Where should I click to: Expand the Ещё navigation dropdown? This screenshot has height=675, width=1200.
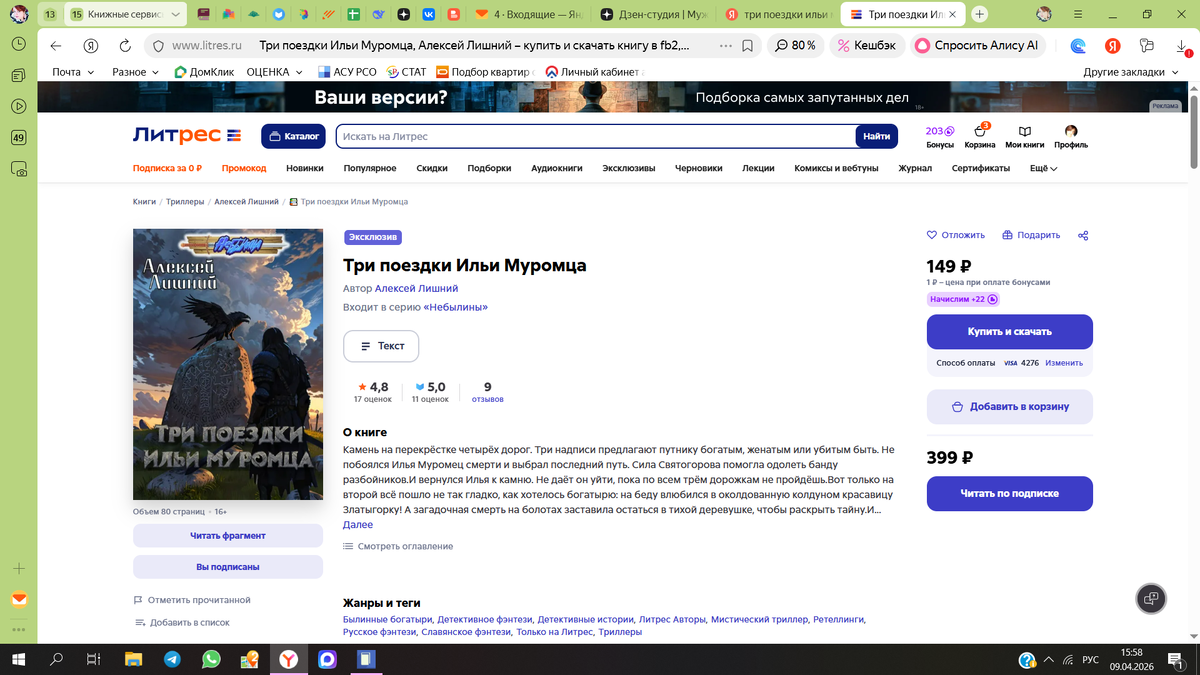(1040, 168)
